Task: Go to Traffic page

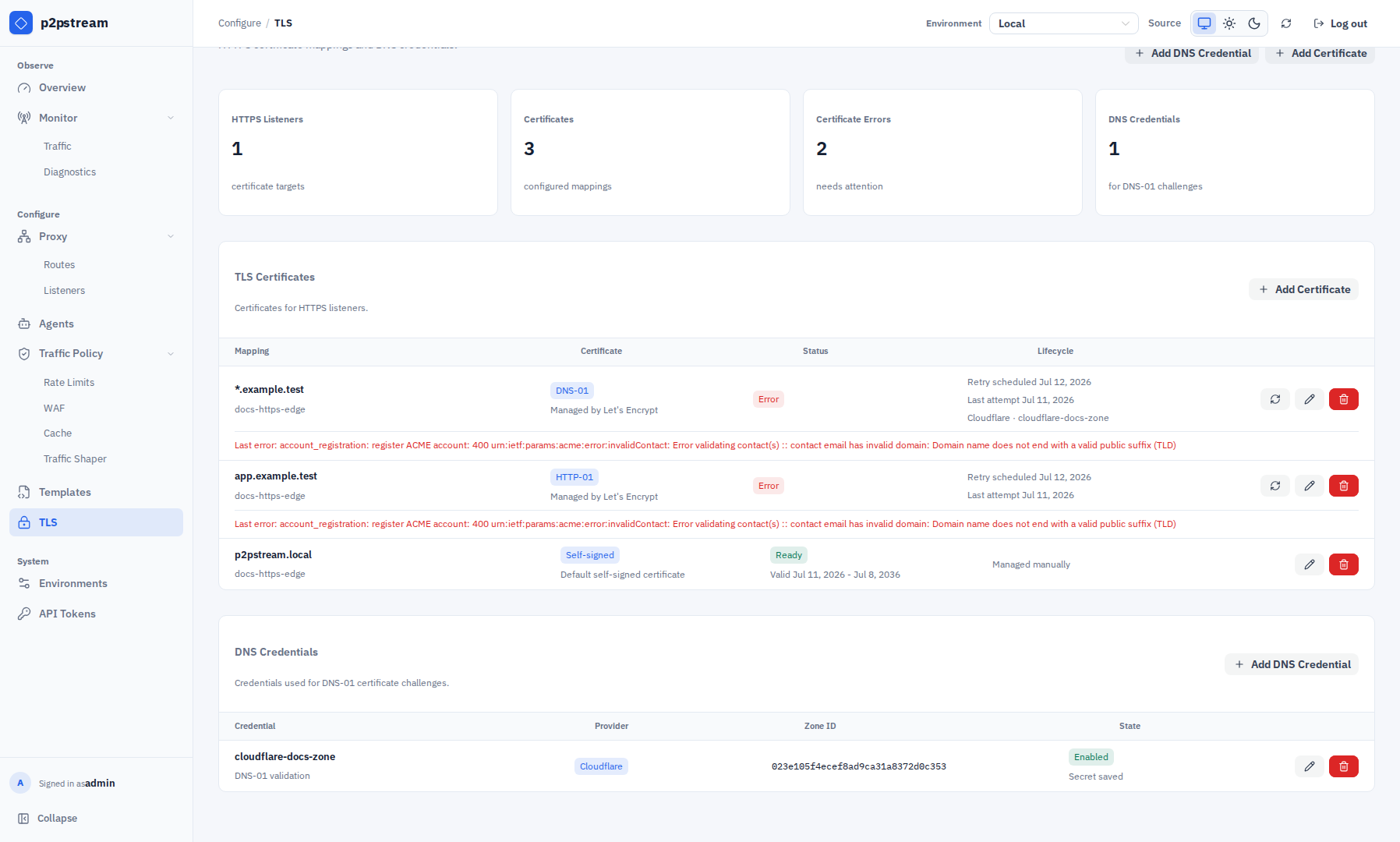Action: (x=58, y=147)
